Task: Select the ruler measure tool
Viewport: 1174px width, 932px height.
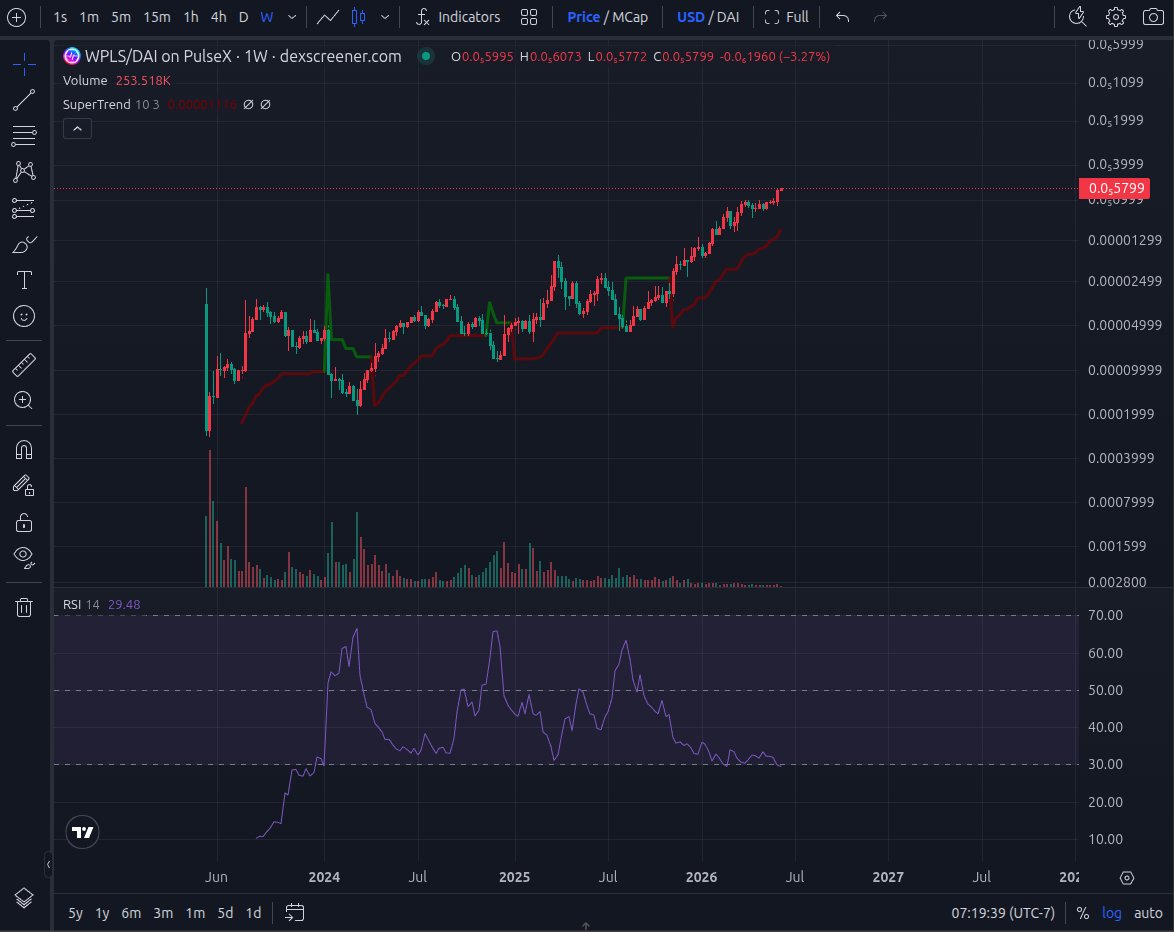Action: click(x=24, y=365)
